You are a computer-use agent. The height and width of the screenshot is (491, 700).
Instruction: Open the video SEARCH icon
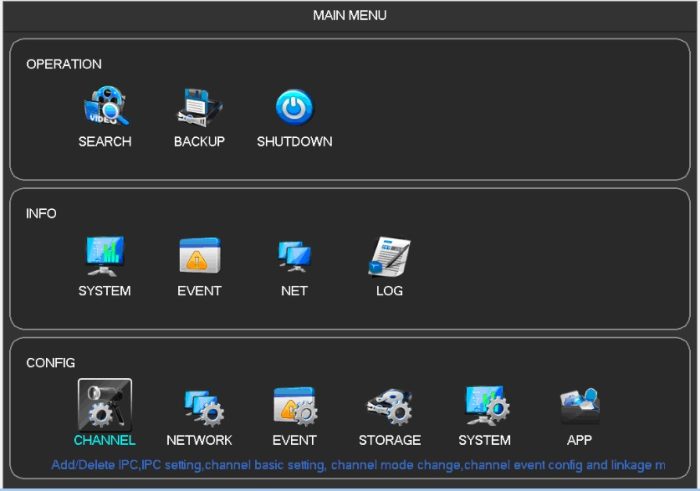(105, 107)
